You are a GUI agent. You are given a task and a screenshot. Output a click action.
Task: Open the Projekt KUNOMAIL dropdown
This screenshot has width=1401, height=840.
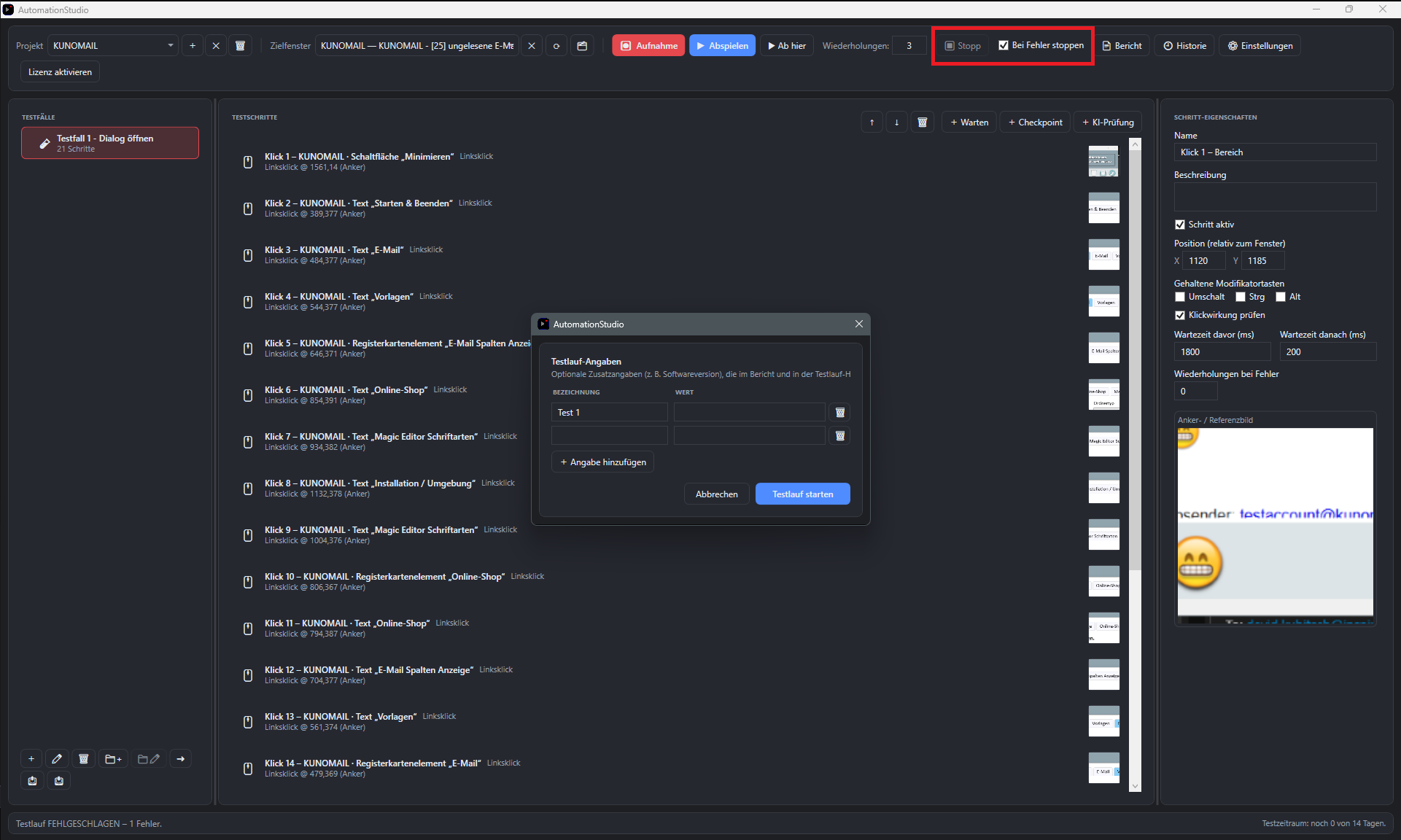[113, 46]
